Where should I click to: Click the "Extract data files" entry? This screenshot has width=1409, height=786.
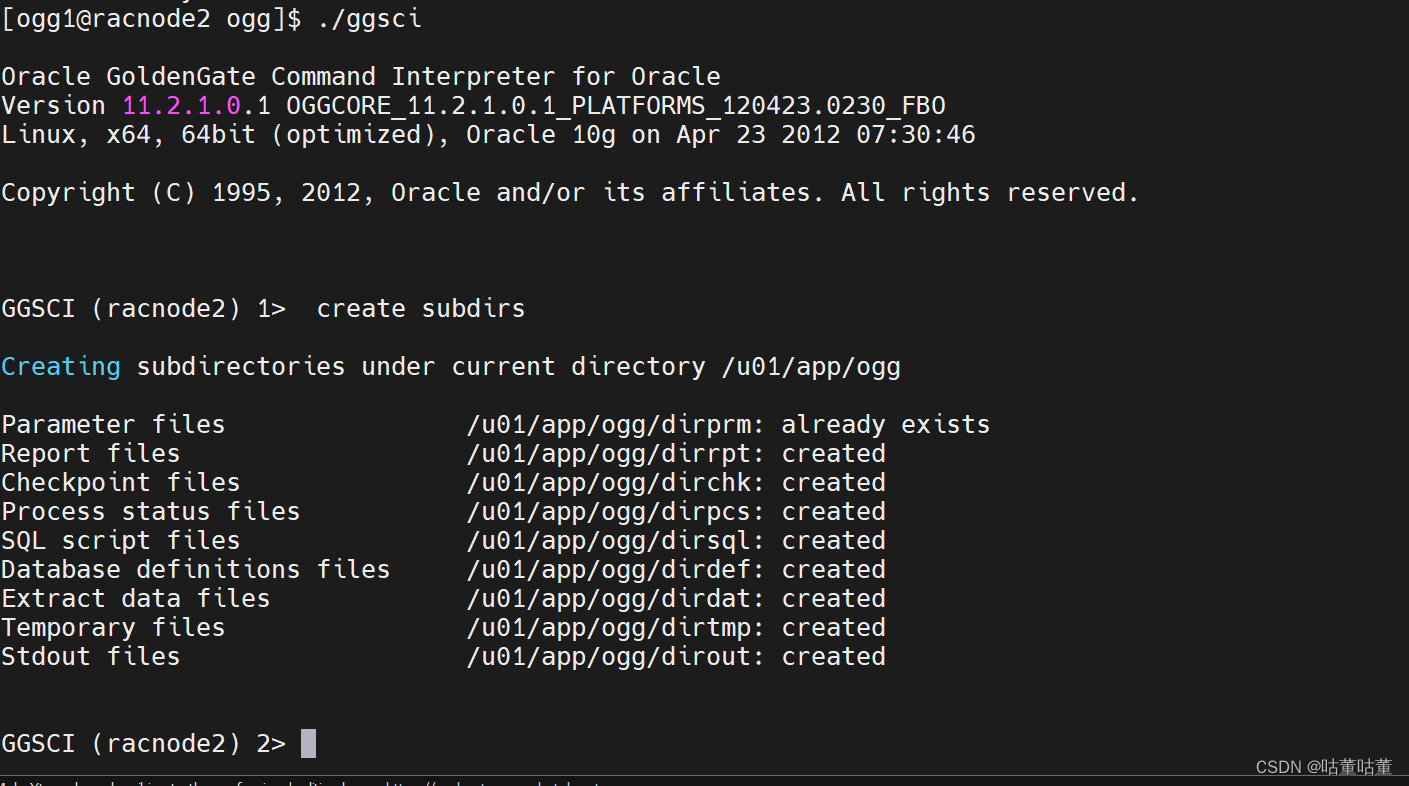tap(135, 598)
